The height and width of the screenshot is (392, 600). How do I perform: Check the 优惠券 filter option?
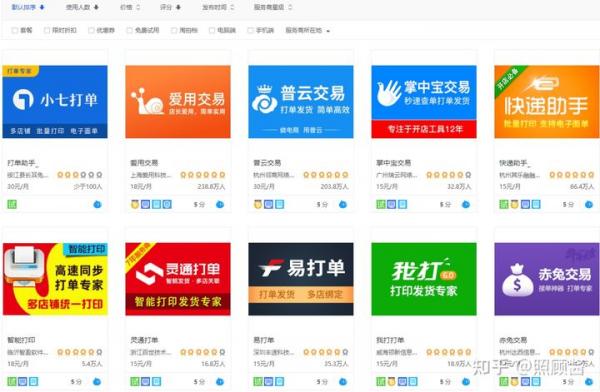[x=91, y=30]
